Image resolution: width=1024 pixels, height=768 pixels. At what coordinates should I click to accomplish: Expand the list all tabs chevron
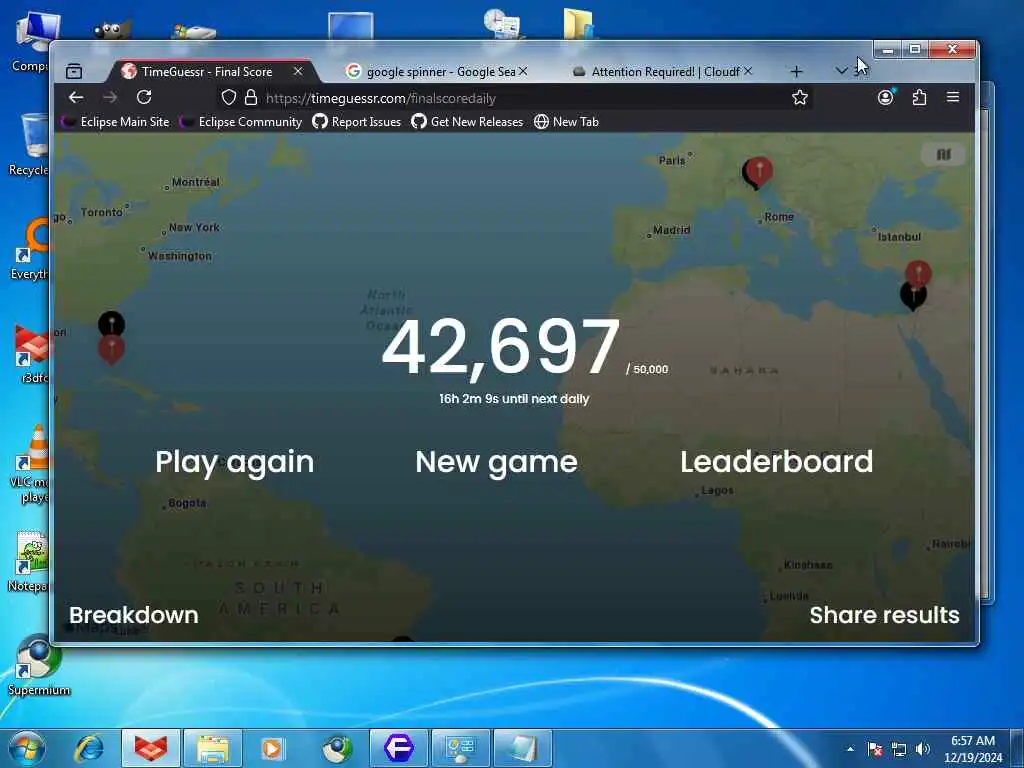click(841, 71)
